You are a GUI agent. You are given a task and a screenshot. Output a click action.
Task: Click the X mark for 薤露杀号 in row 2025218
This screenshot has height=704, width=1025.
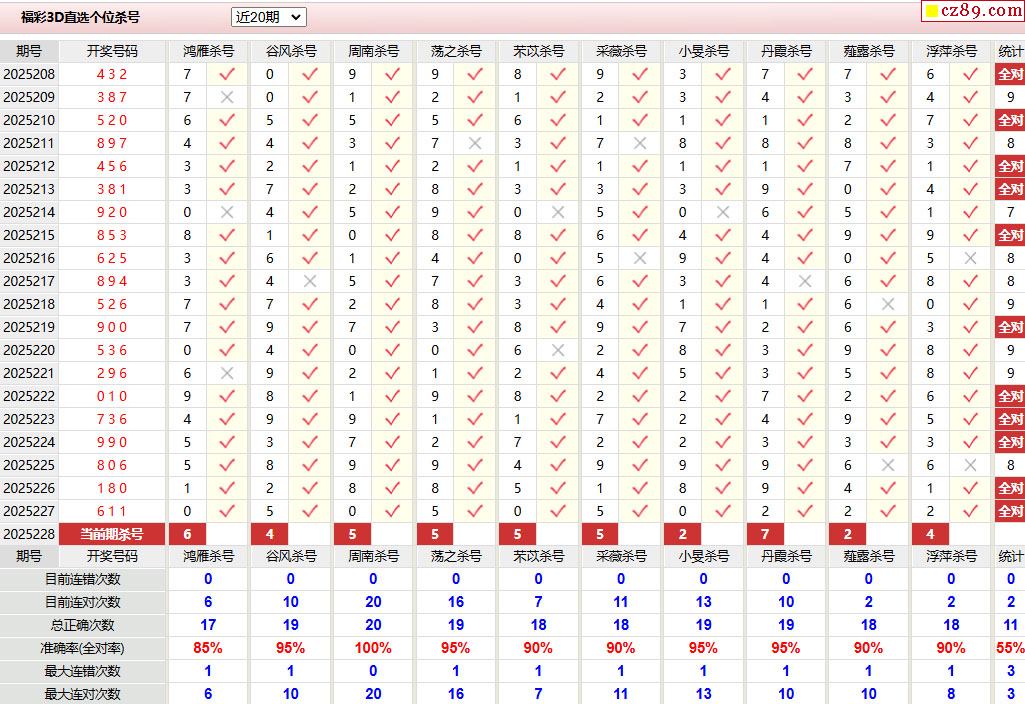[x=888, y=304]
